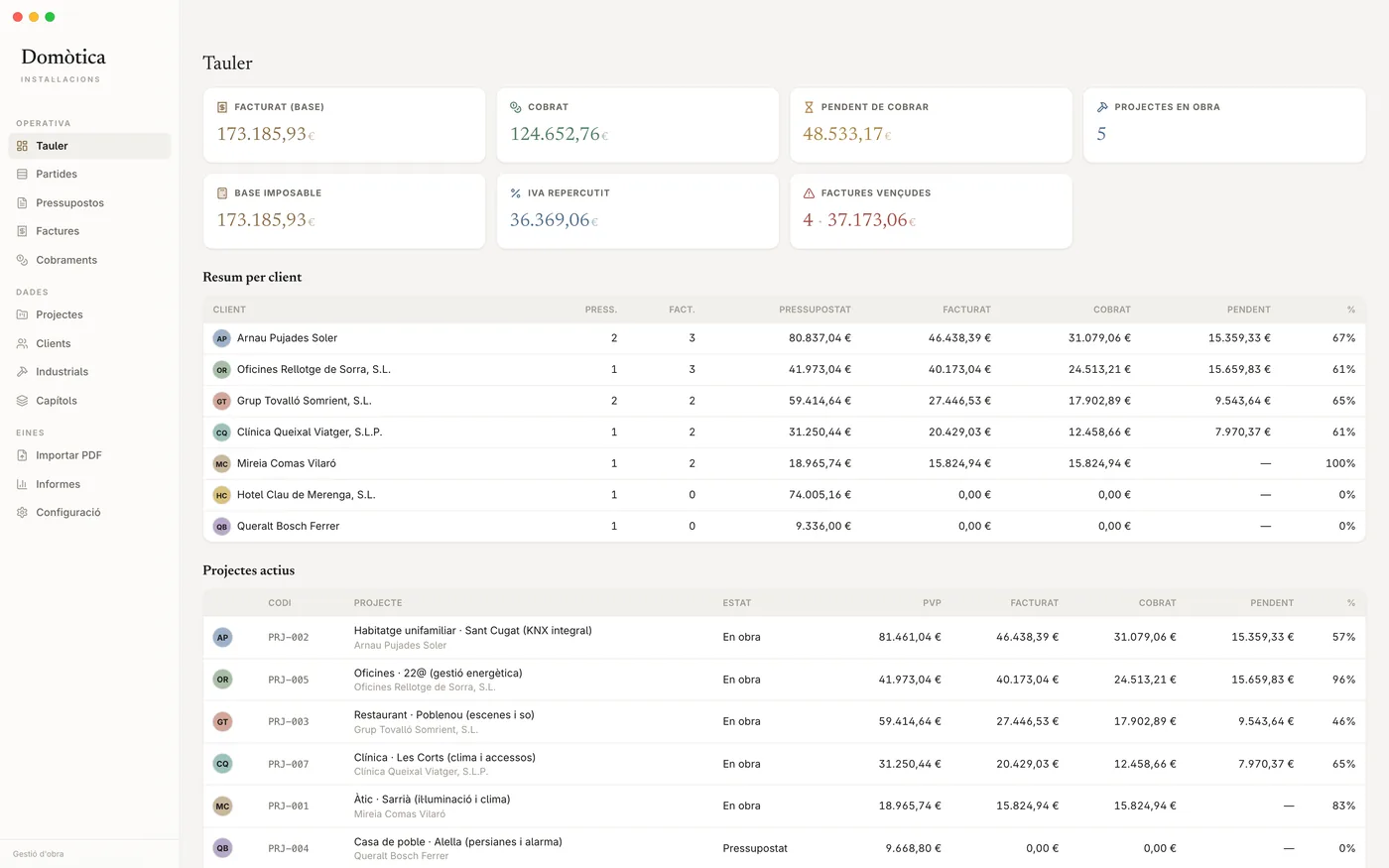The image size is (1389, 868).
Task: Click the Projectes folder icon
Action: 22,314
